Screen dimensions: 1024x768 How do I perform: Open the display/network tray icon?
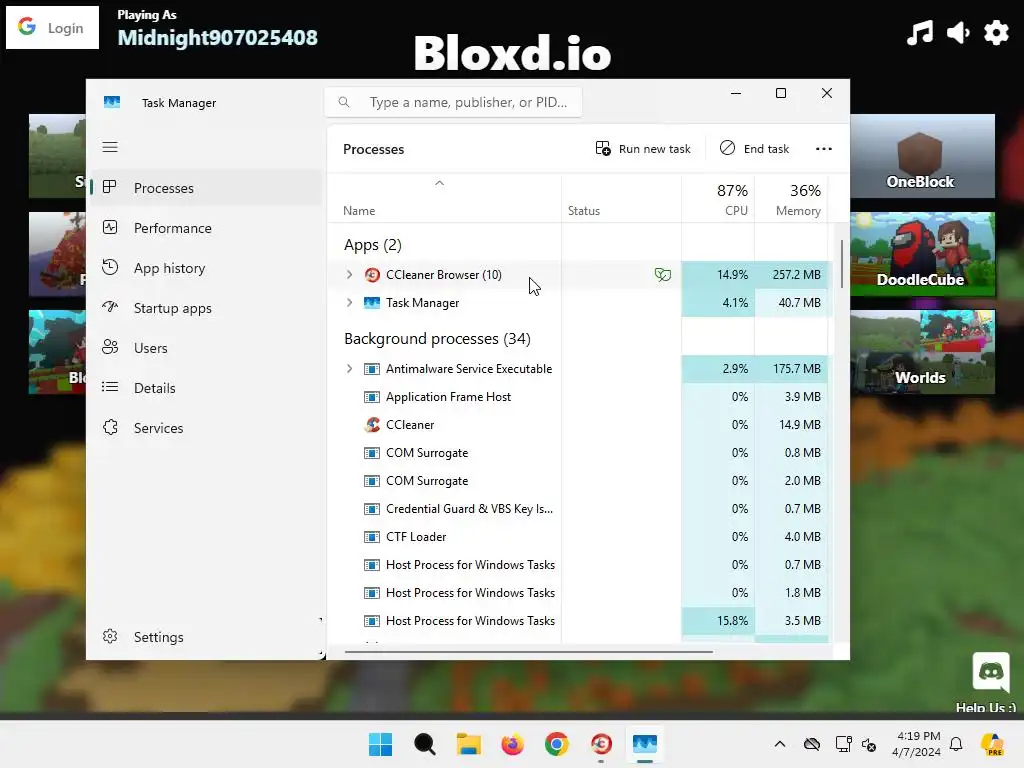pos(843,744)
